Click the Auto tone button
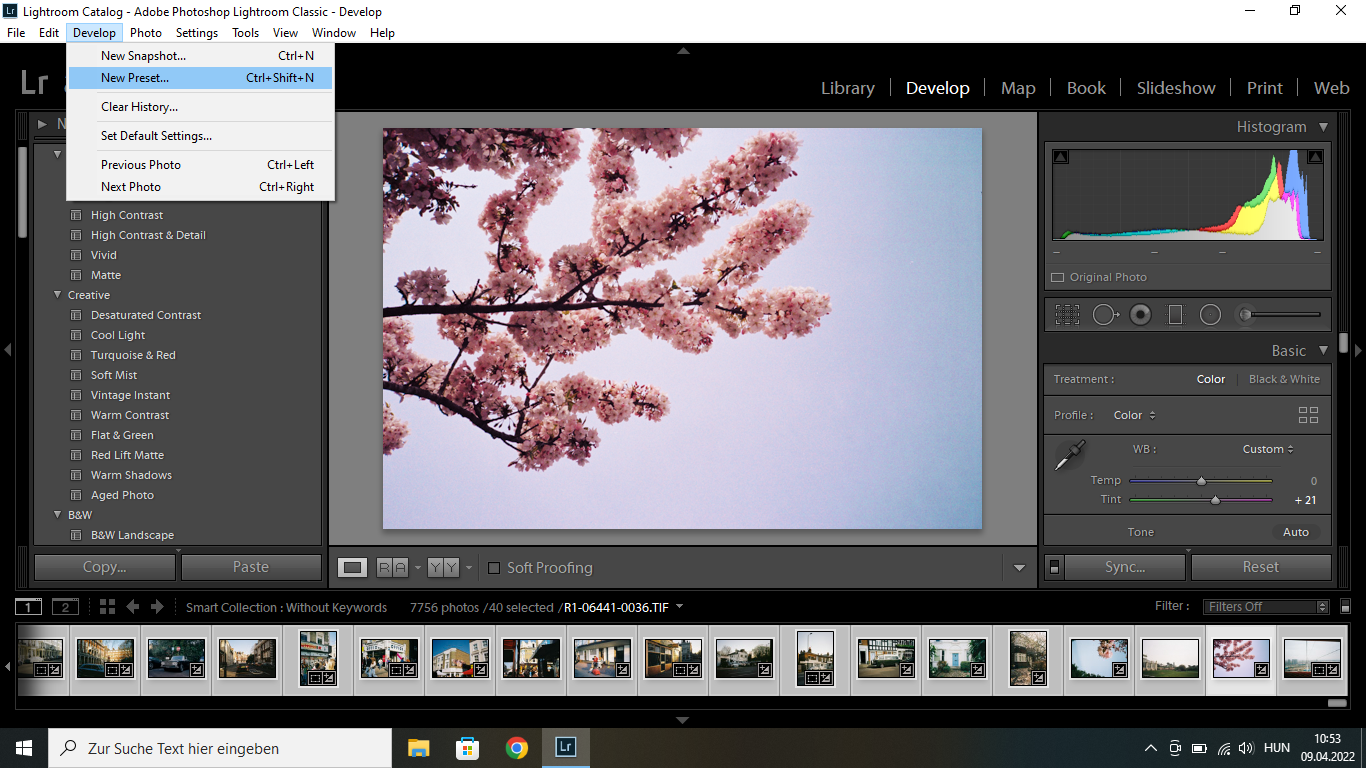Image resolution: width=1366 pixels, height=768 pixels. (1296, 532)
